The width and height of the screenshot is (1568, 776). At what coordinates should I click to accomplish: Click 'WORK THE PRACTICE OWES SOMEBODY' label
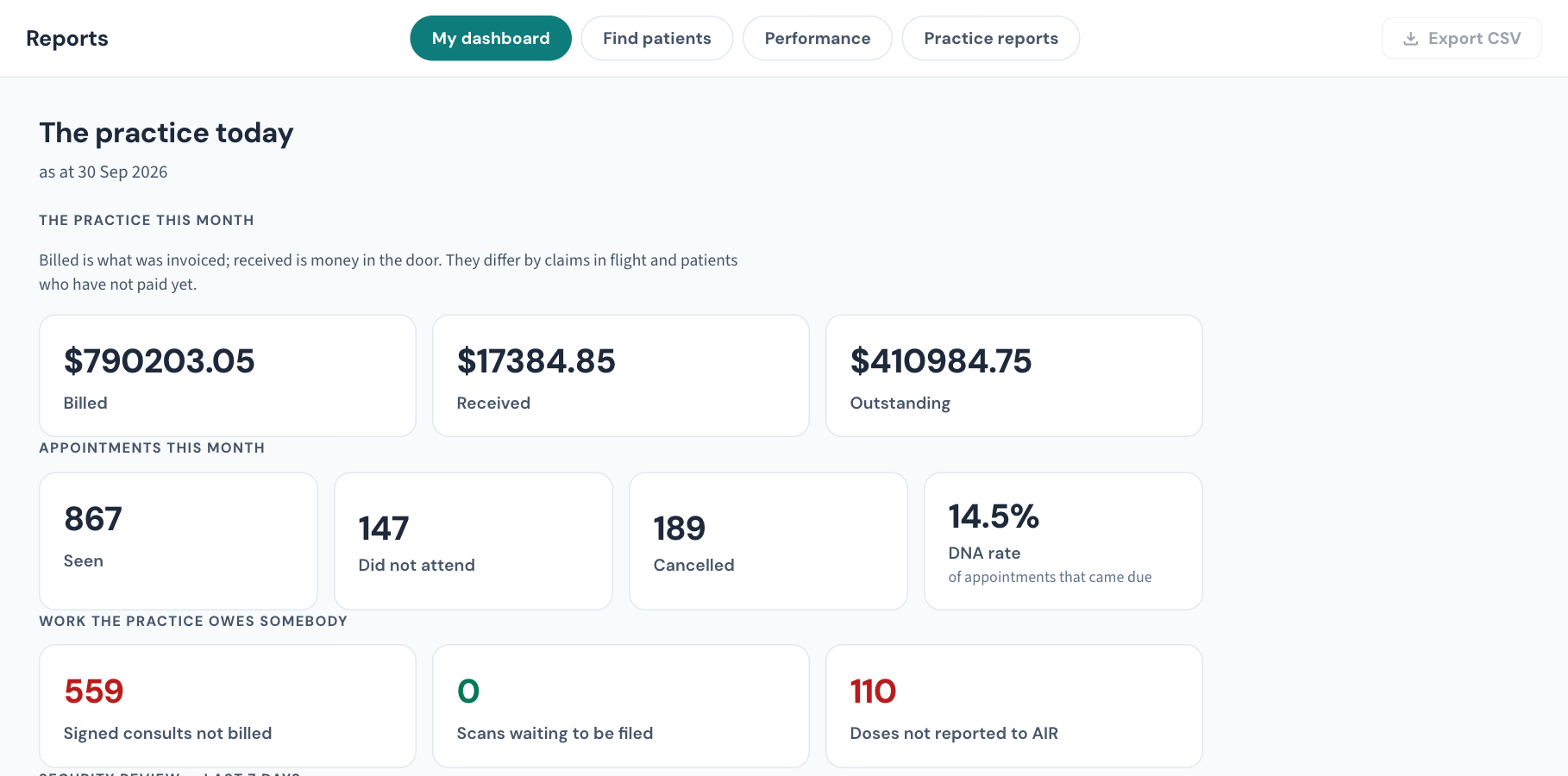(x=193, y=621)
